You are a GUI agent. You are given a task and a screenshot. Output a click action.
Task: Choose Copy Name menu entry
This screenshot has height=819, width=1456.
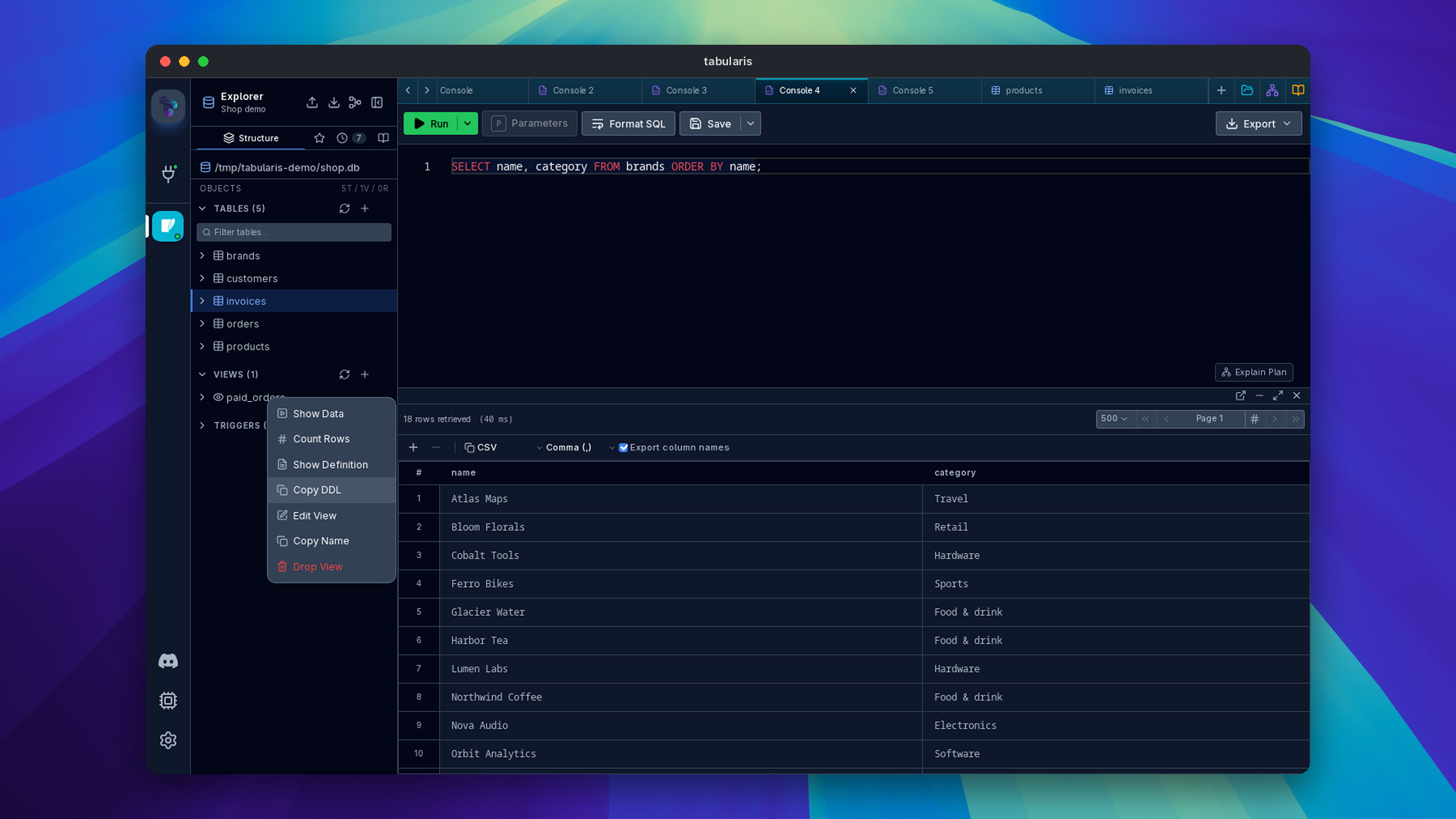pos(331,541)
